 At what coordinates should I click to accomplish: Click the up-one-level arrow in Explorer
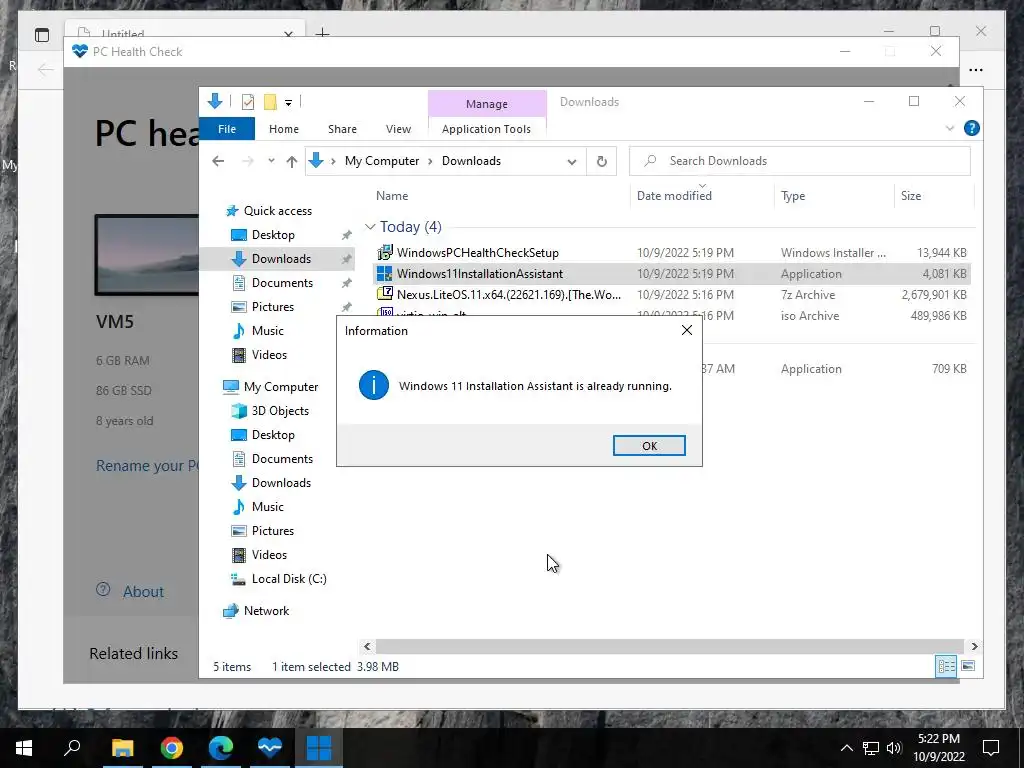point(292,161)
